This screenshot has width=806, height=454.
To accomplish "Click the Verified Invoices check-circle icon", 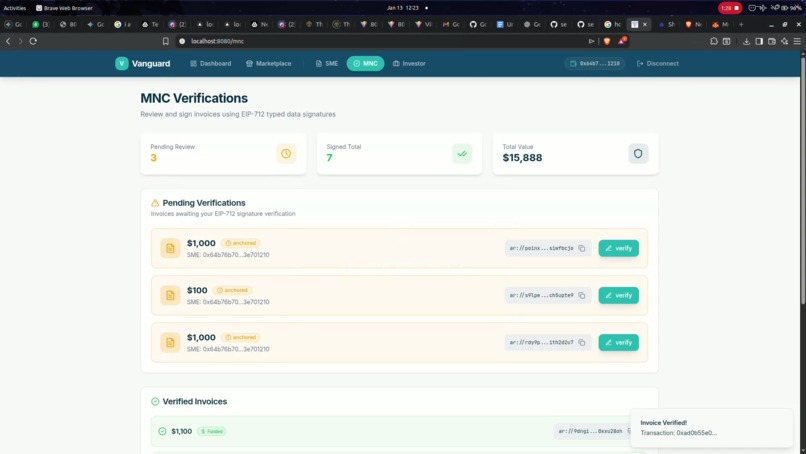I will pyautogui.click(x=155, y=402).
